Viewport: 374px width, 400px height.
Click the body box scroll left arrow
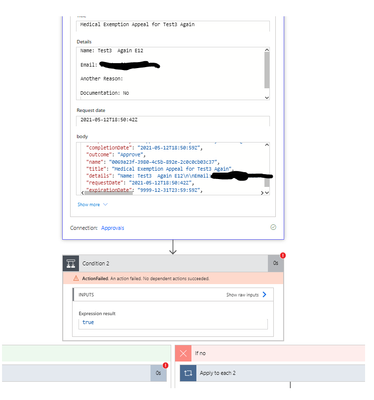click(83, 193)
